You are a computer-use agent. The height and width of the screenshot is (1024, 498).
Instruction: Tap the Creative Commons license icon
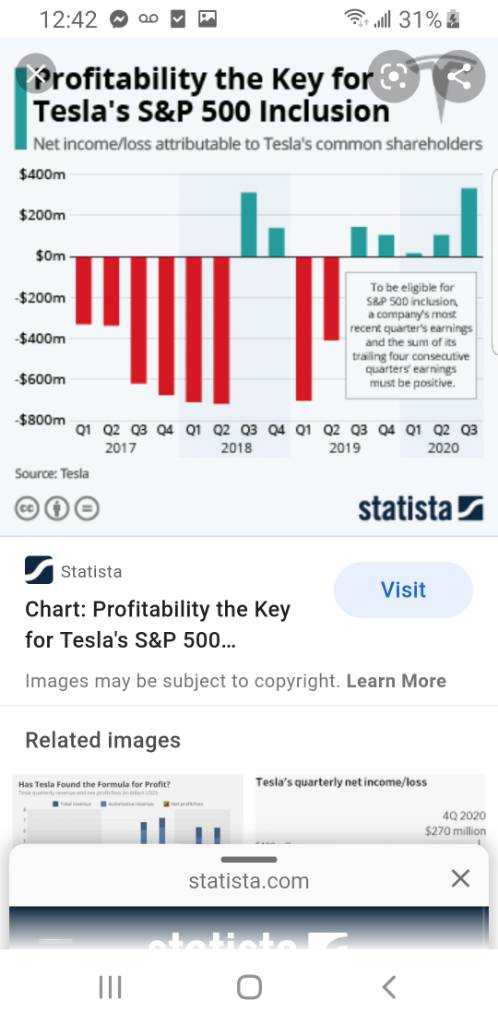click(26, 509)
